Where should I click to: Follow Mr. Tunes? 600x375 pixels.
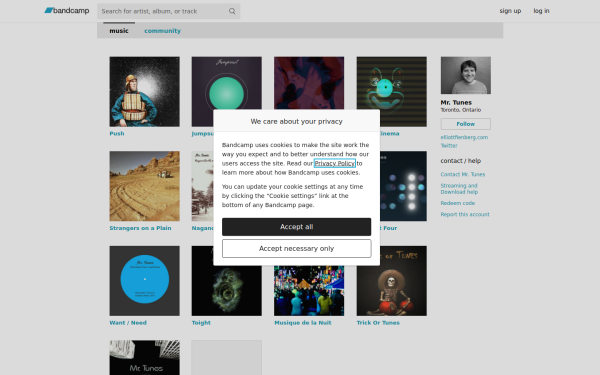[466, 124]
